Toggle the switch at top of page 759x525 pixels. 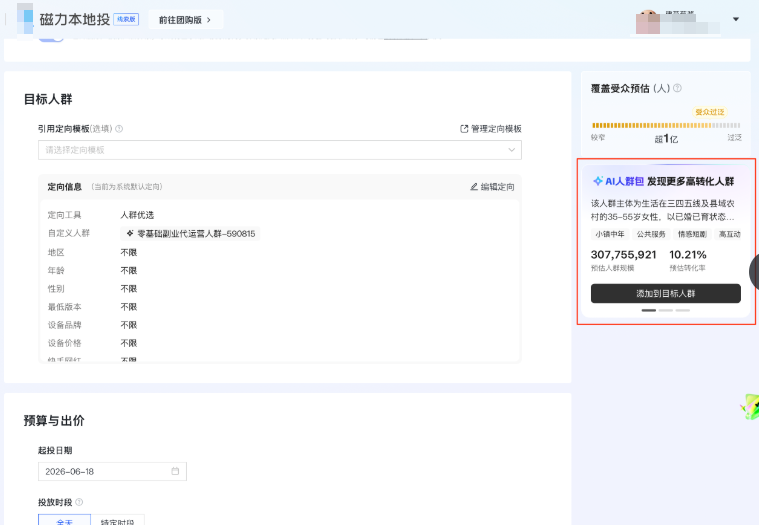click(51, 38)
